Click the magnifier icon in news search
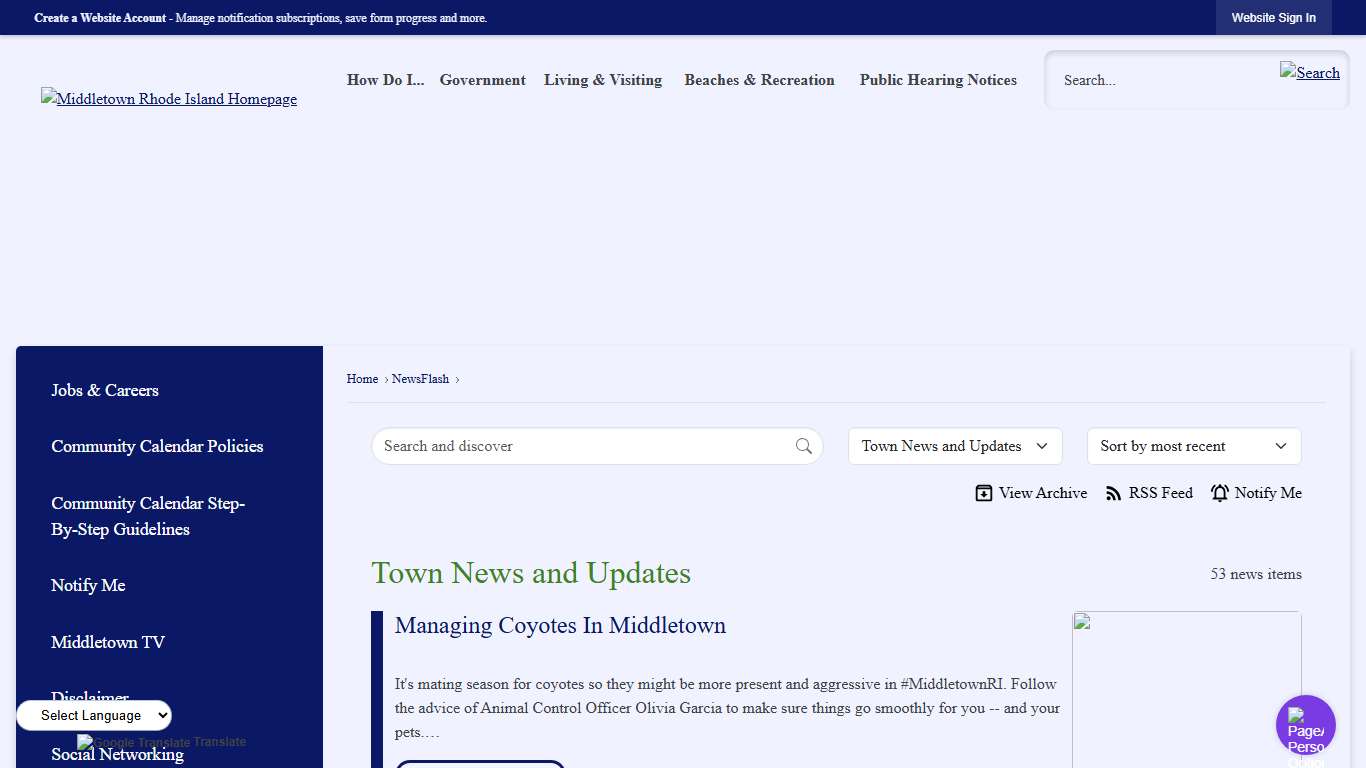Screen dimensions: 1366x768 click(804, 446)
